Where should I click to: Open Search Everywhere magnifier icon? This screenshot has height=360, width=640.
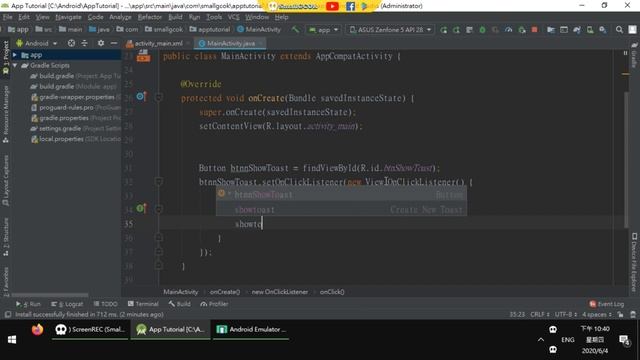[619, 30]
